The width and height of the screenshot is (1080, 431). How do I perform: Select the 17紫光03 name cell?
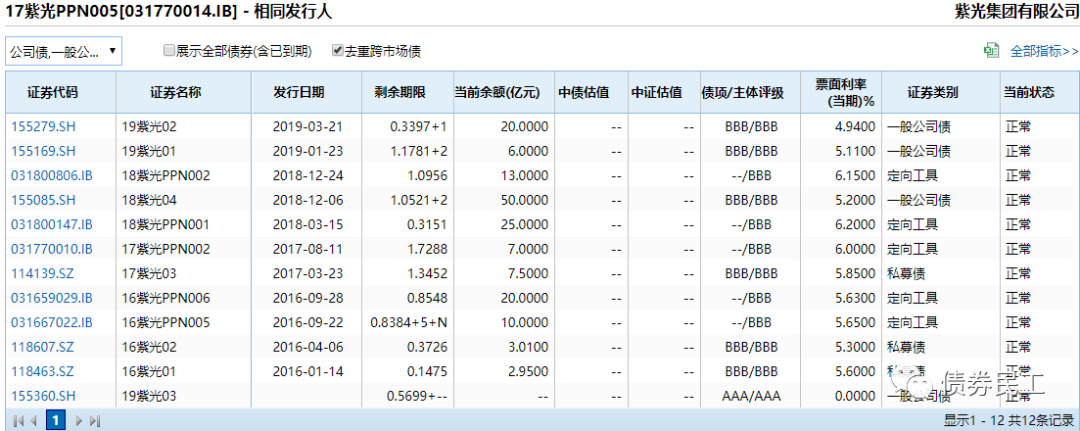click(184, 273)
